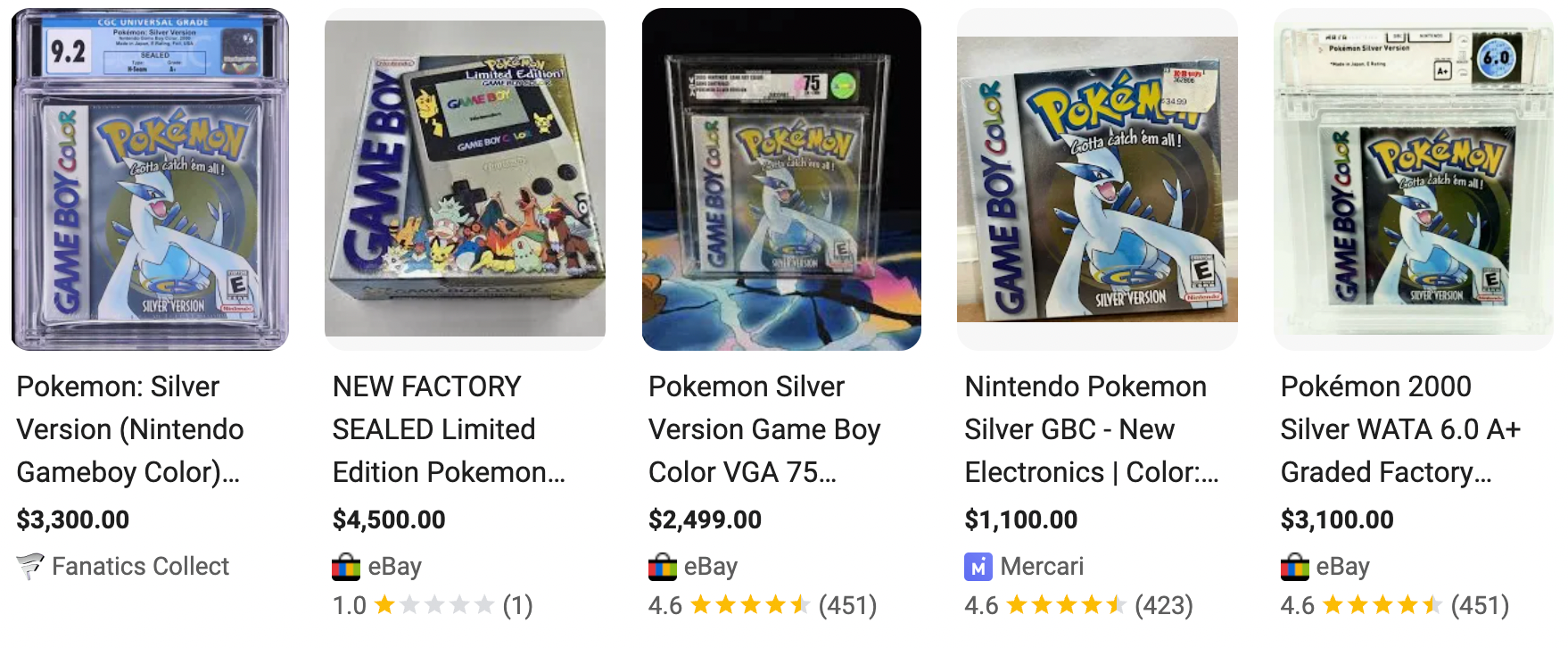Screen dimensions: 1568x648
Task: Open Limited Edition Game Boy Color image
Action: click(465, 179)
